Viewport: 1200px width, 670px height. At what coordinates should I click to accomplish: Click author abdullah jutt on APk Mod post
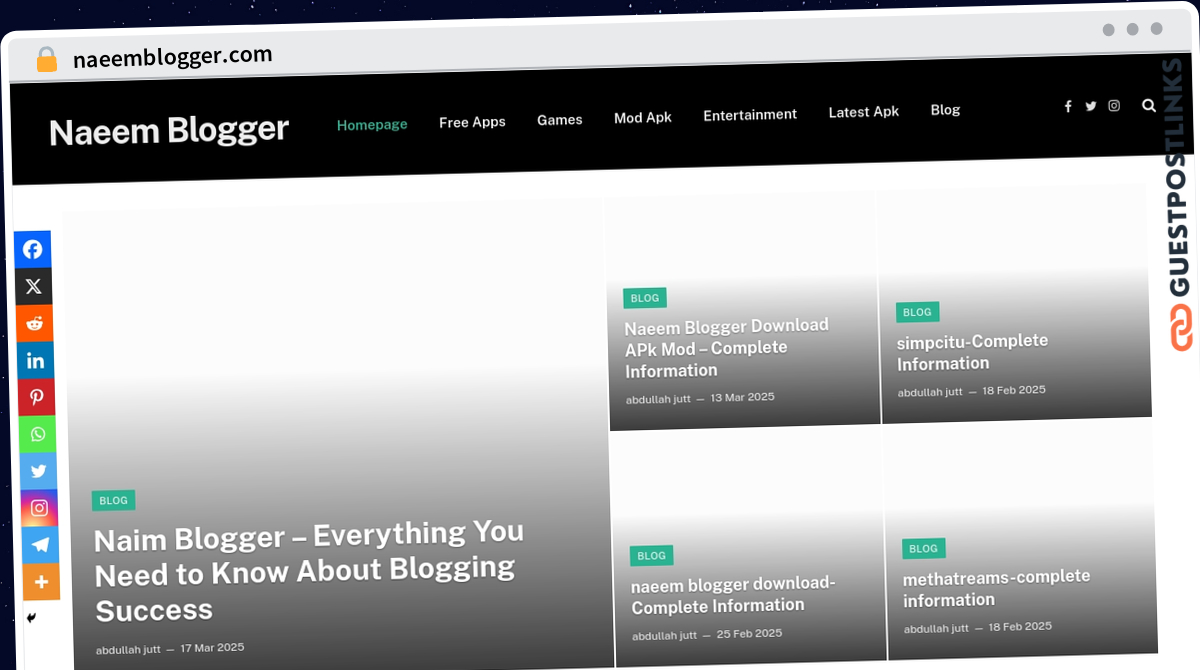point(658,400)
